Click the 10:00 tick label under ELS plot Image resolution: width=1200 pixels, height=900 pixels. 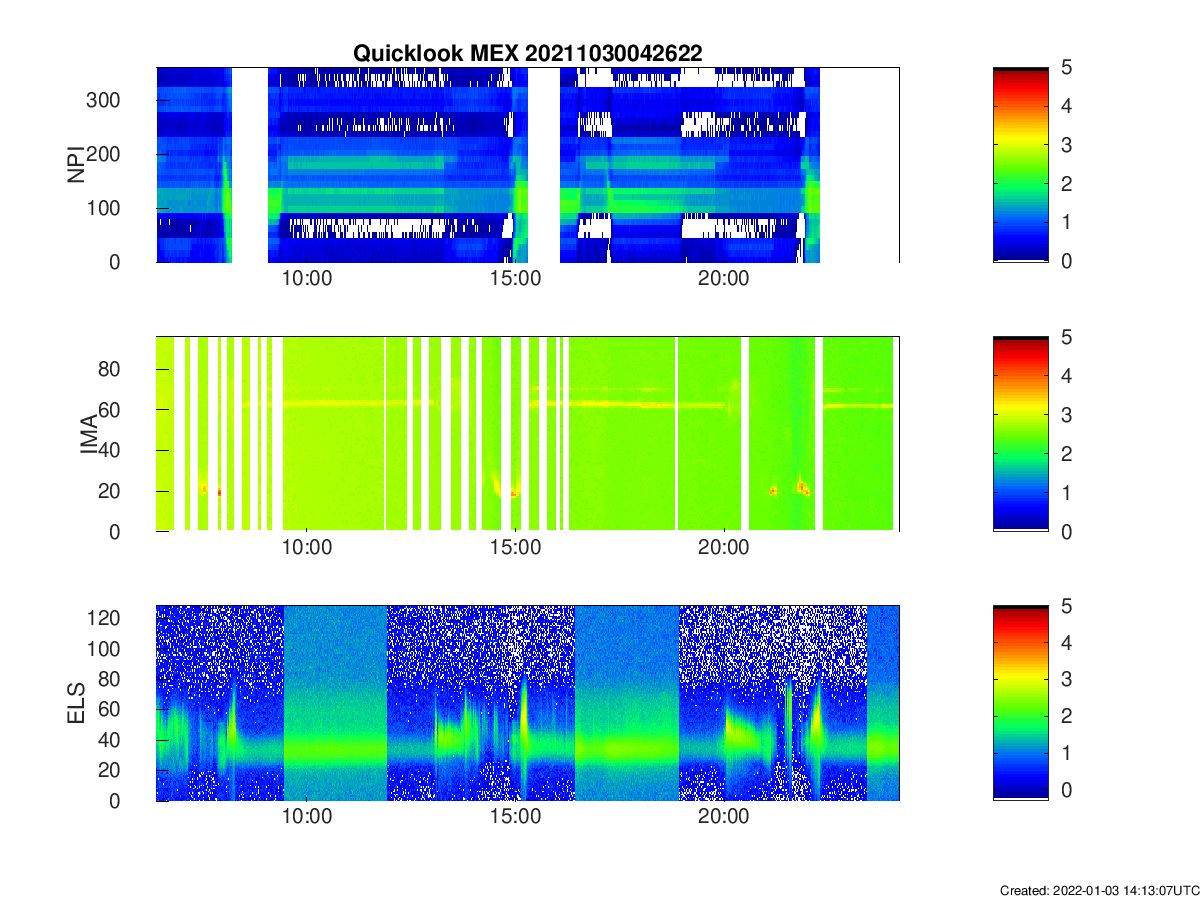click(307, 817)
